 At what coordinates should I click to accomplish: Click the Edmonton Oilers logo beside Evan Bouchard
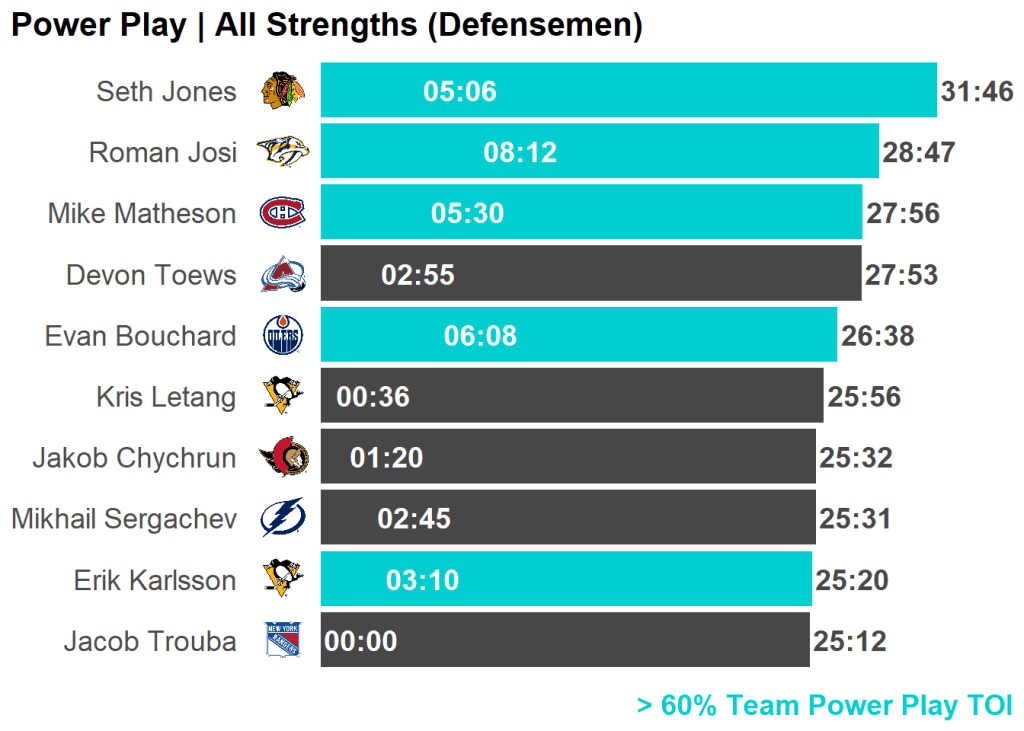coord(283,335)
